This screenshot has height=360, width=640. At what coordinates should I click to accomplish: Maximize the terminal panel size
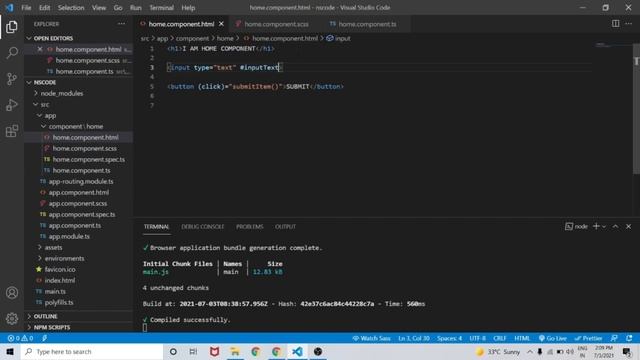coord(616,227)
